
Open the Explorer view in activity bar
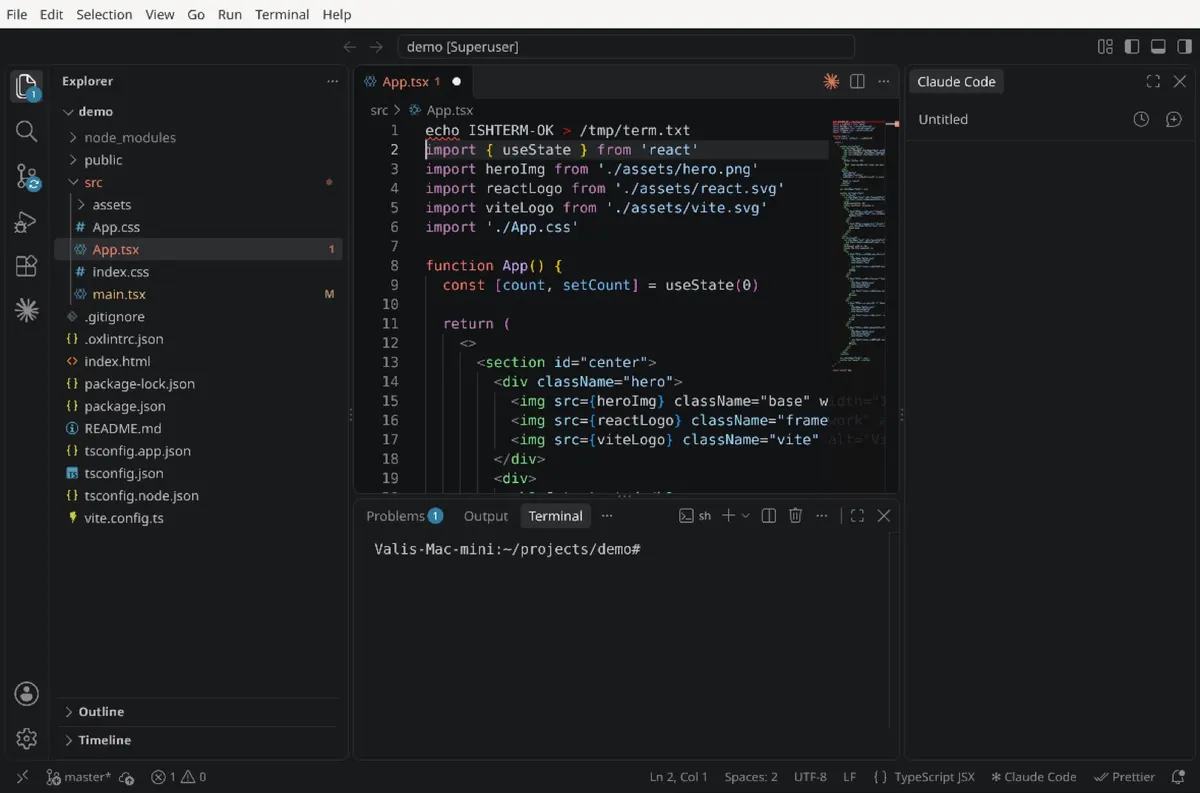click(x=27, y=87)
